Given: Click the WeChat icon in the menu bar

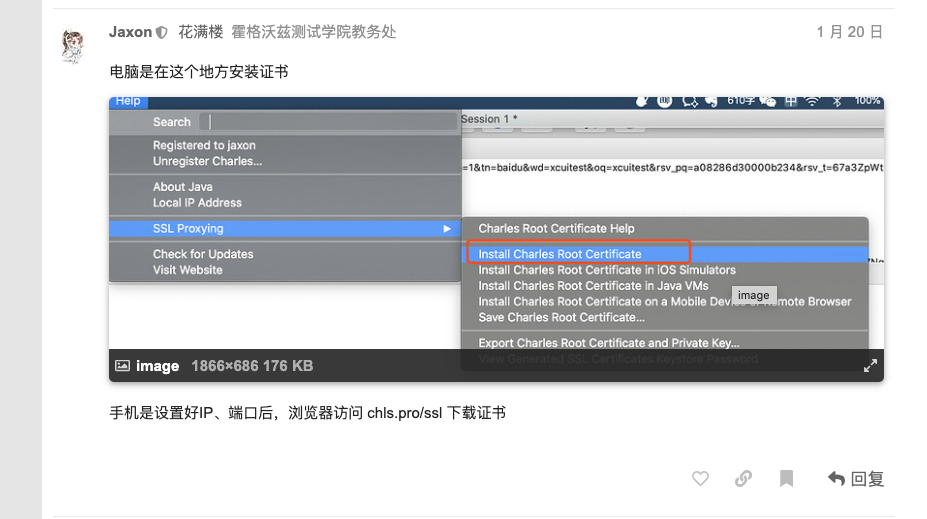Looking at the screenshot, I should (767, 101).
